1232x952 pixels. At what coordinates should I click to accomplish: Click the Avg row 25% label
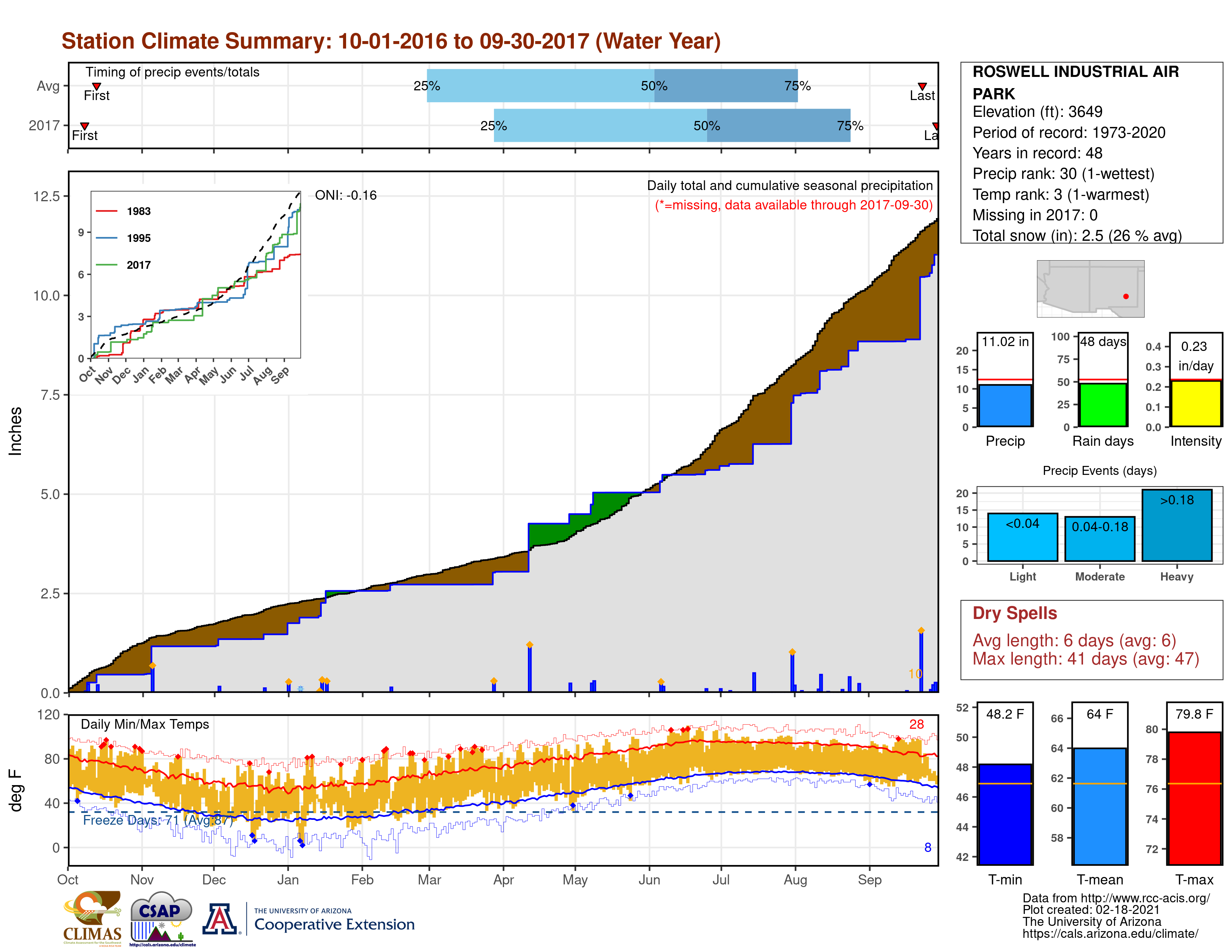coord(427,86)
